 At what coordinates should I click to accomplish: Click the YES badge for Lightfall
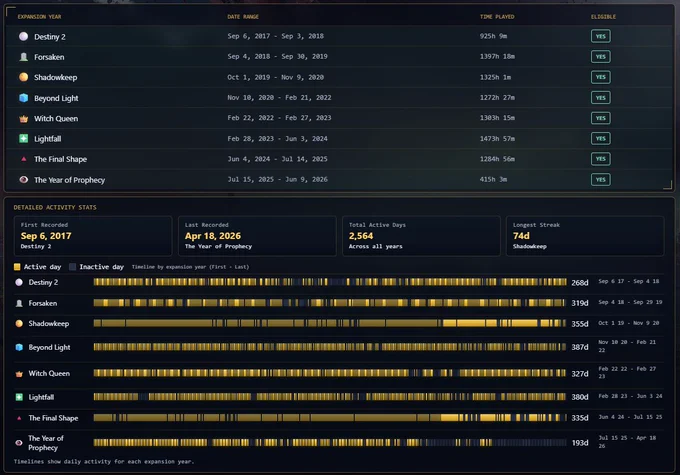(601, 138)
